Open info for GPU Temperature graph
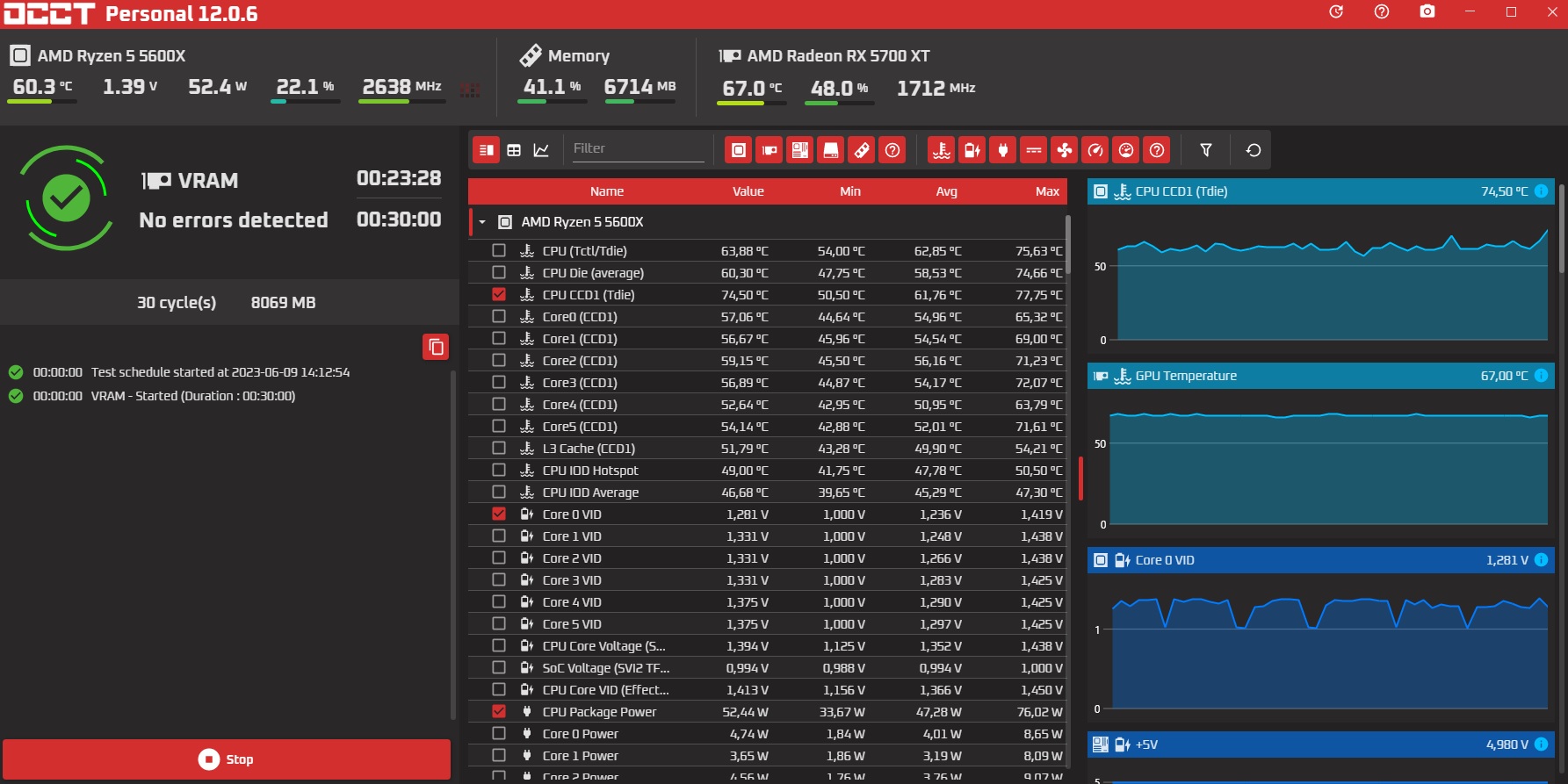The image size is (1568, 784). pyautogui.click(x=1541, y=376)
